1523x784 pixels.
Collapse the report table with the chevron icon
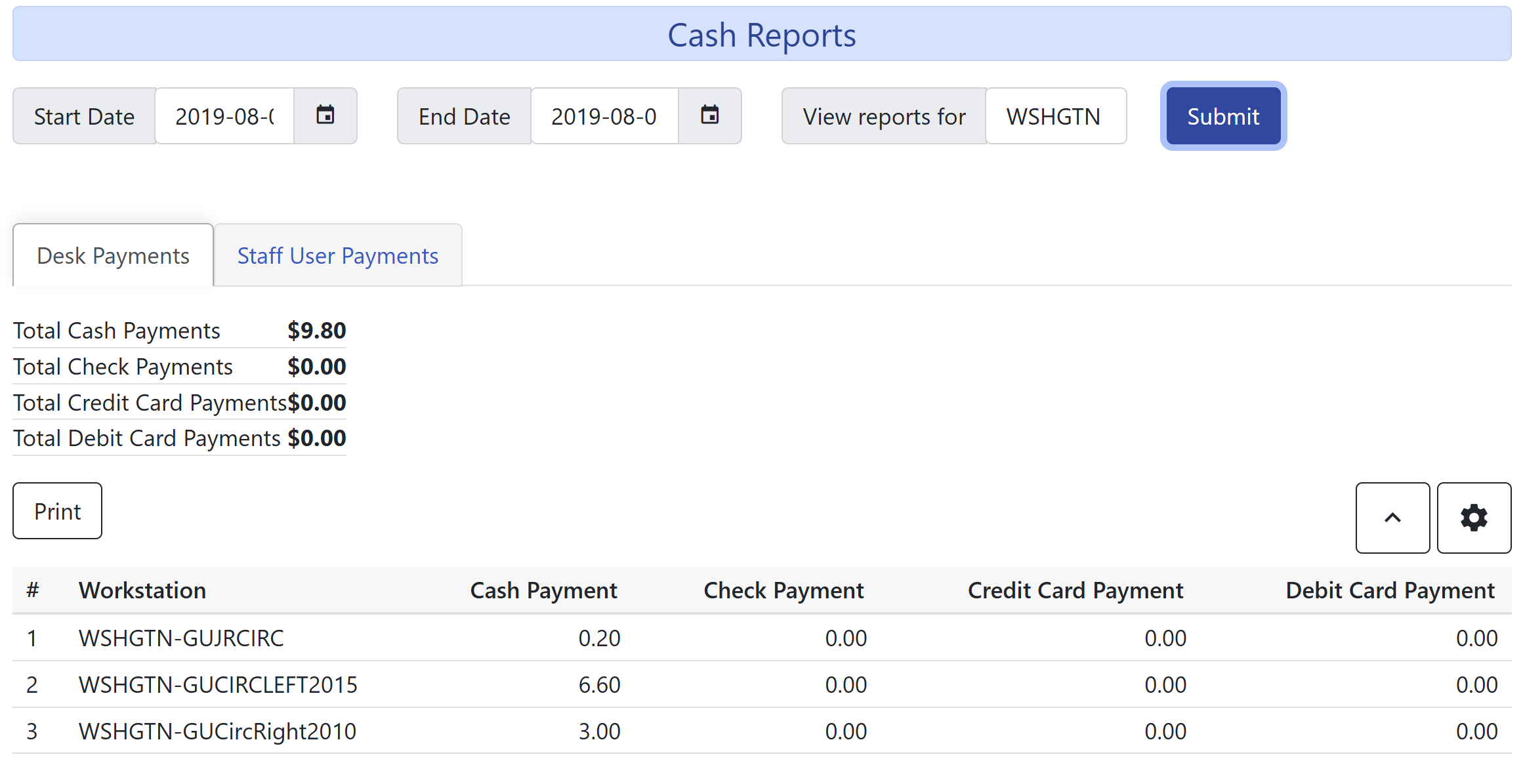point(1392,518)
